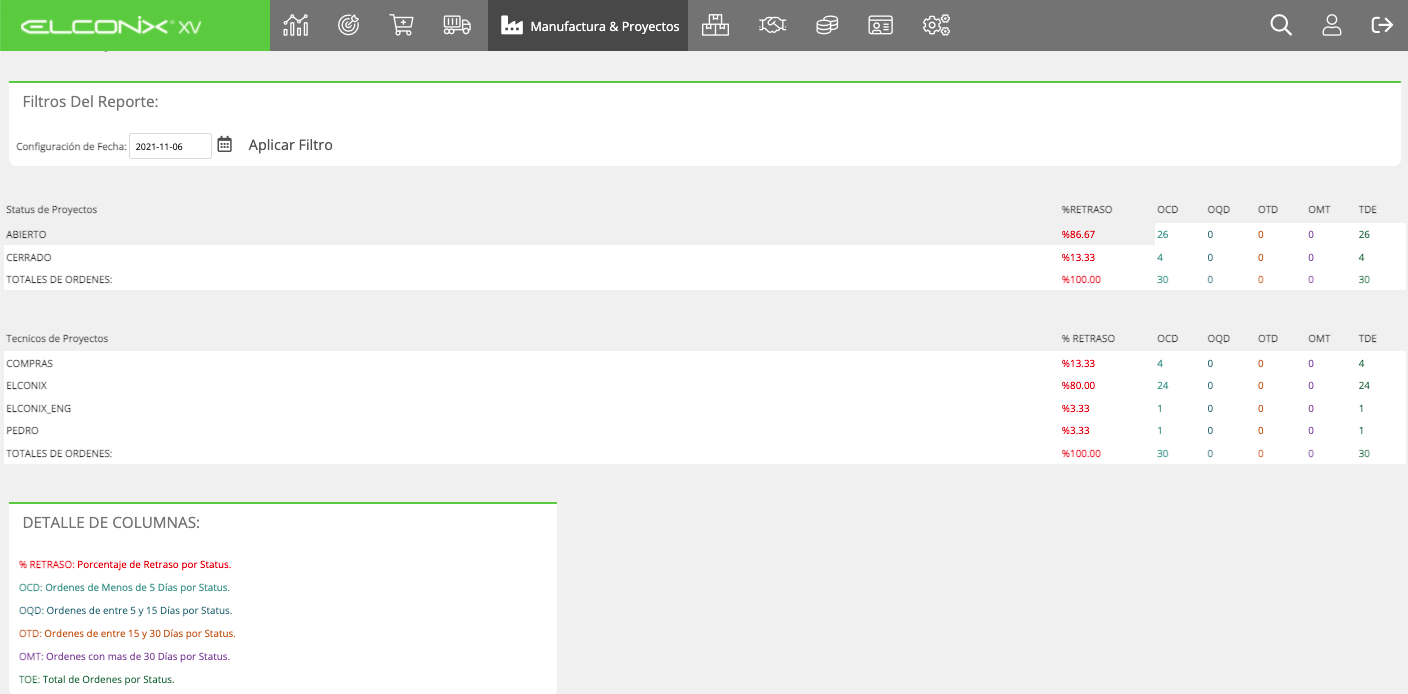Select the Manufactura & Proyectos tab

point(588,25)
